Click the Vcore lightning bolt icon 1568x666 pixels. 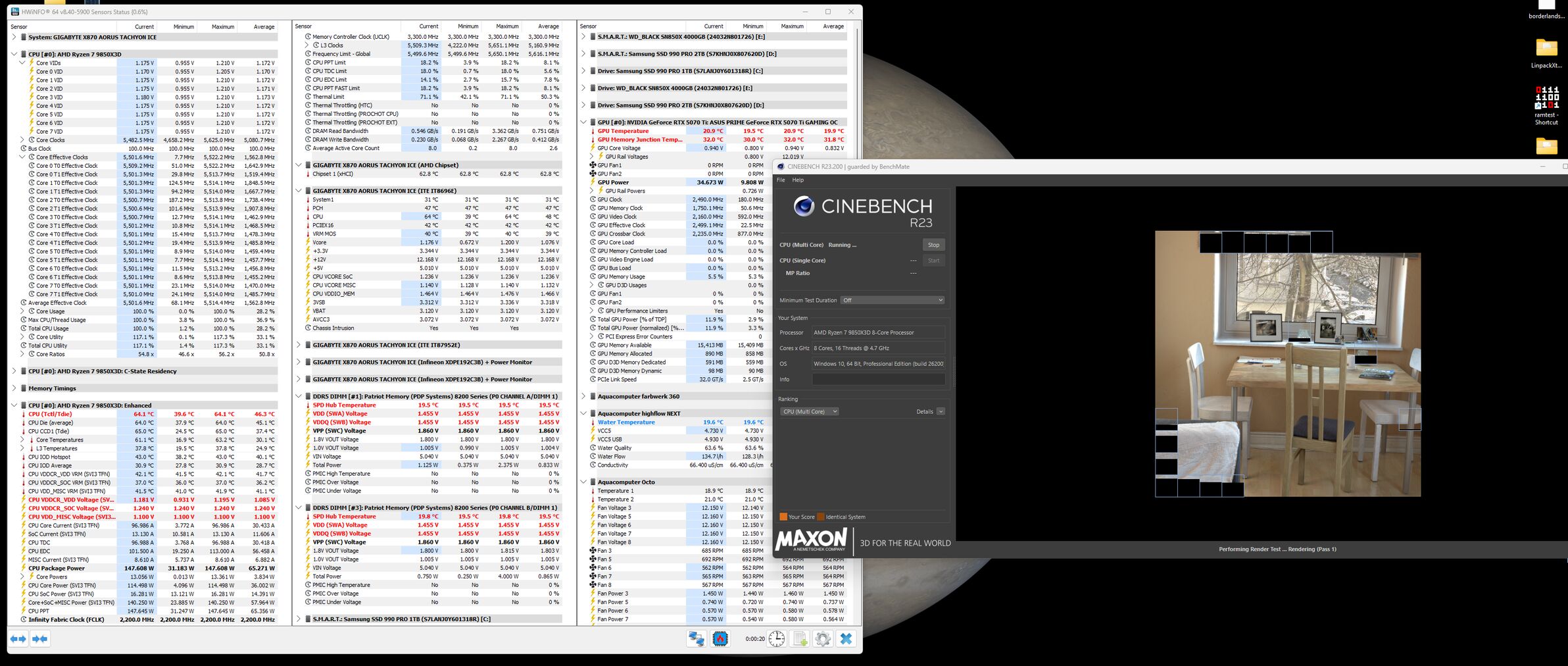[x=308, y=242]
